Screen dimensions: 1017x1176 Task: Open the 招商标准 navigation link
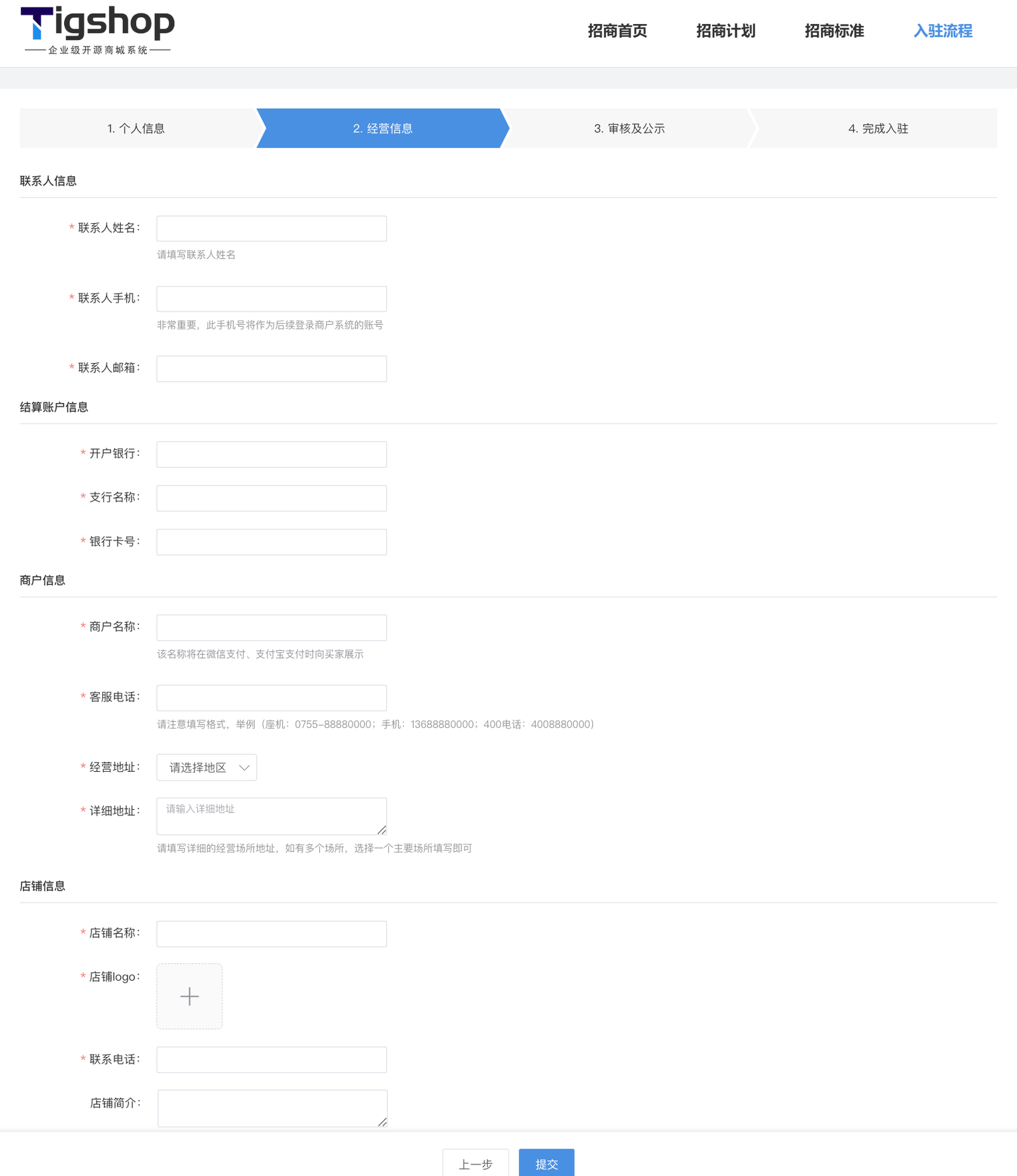[834, 31]
